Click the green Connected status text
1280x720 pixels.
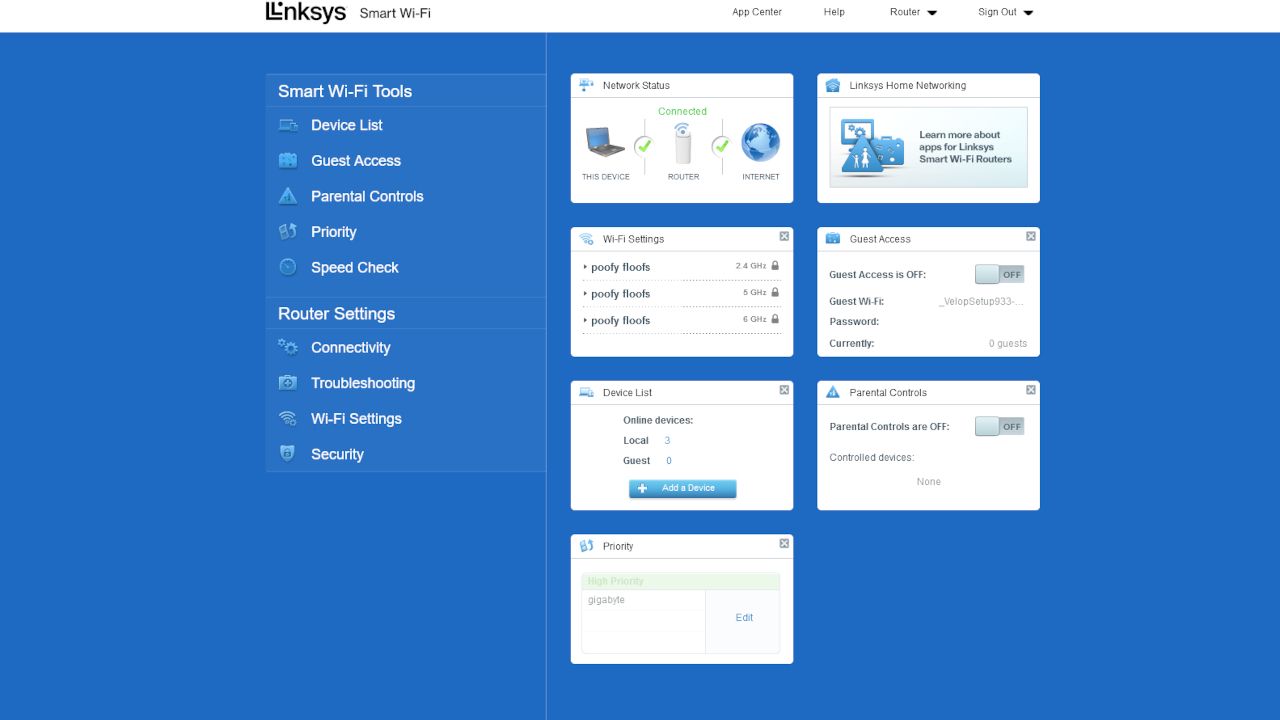click(x=682, y=112)
